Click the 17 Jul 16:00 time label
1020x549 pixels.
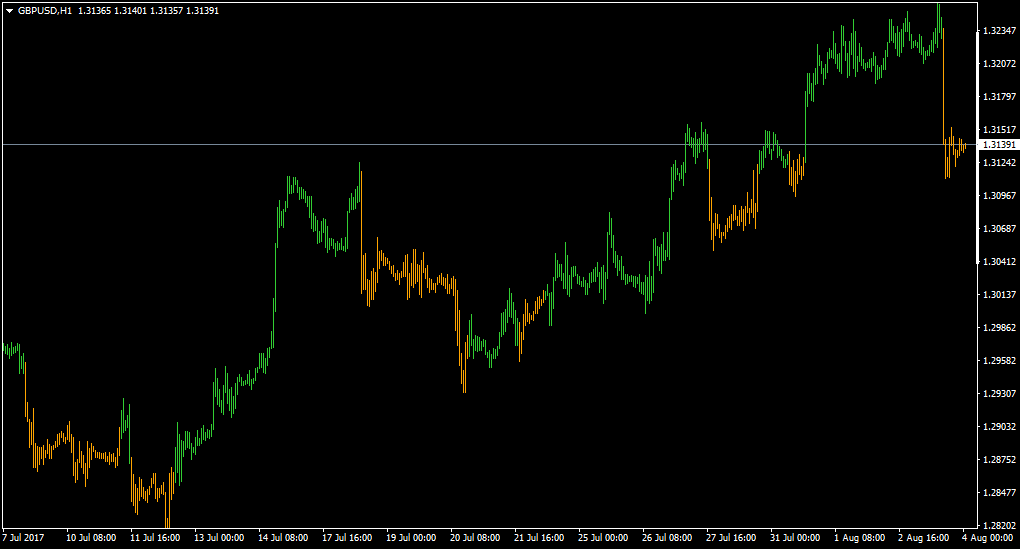[x=347, y=537]
